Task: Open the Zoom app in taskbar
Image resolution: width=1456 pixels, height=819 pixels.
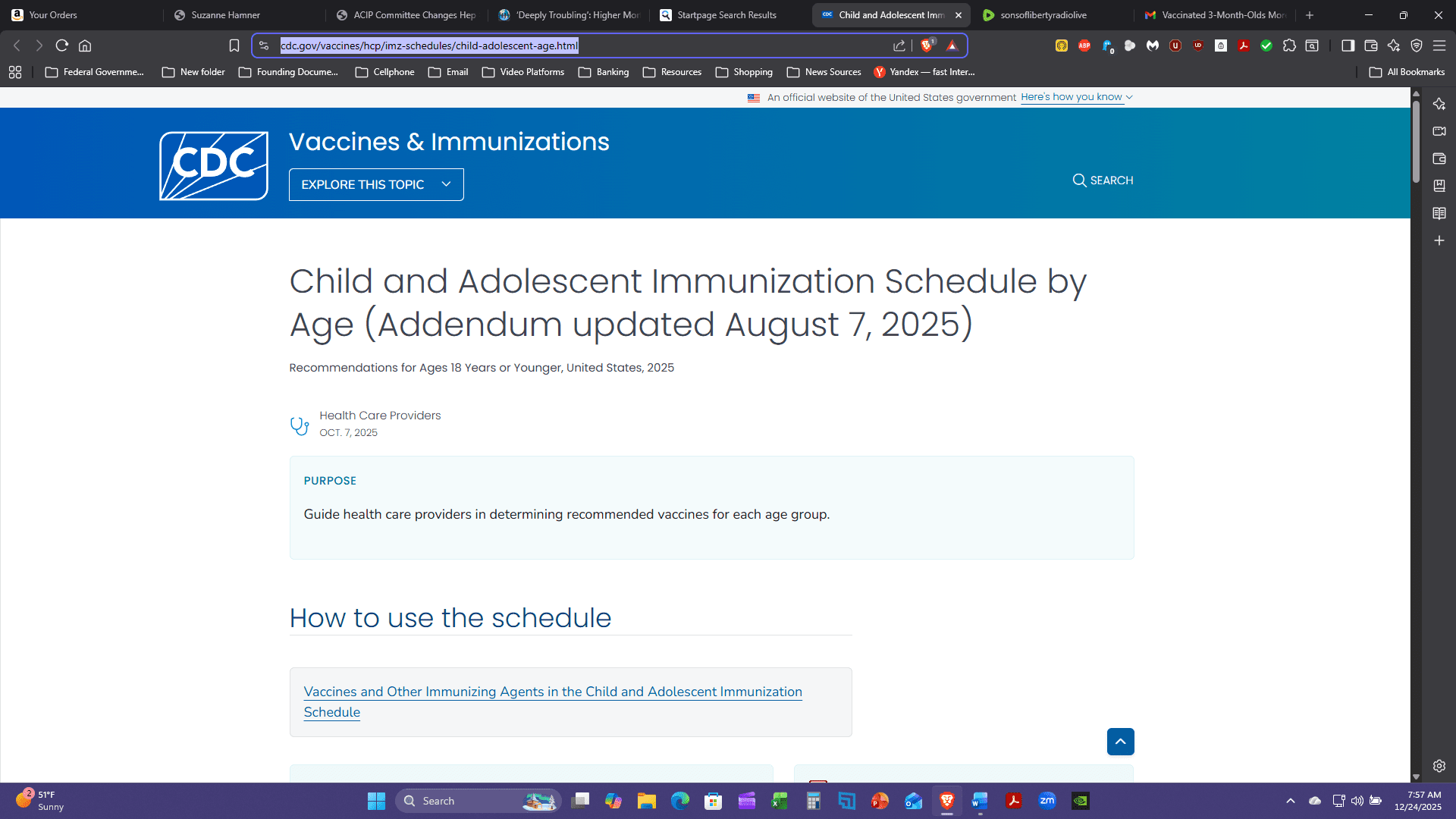Action: (1047, 801)
